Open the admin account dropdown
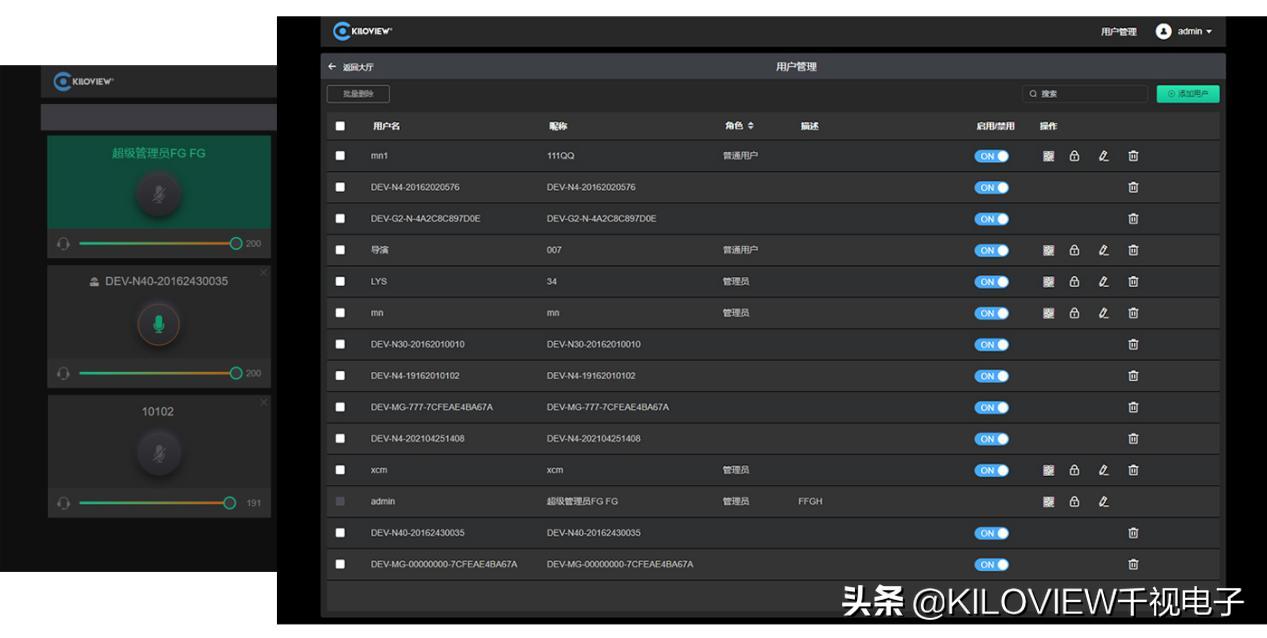 pos(1184,31)
